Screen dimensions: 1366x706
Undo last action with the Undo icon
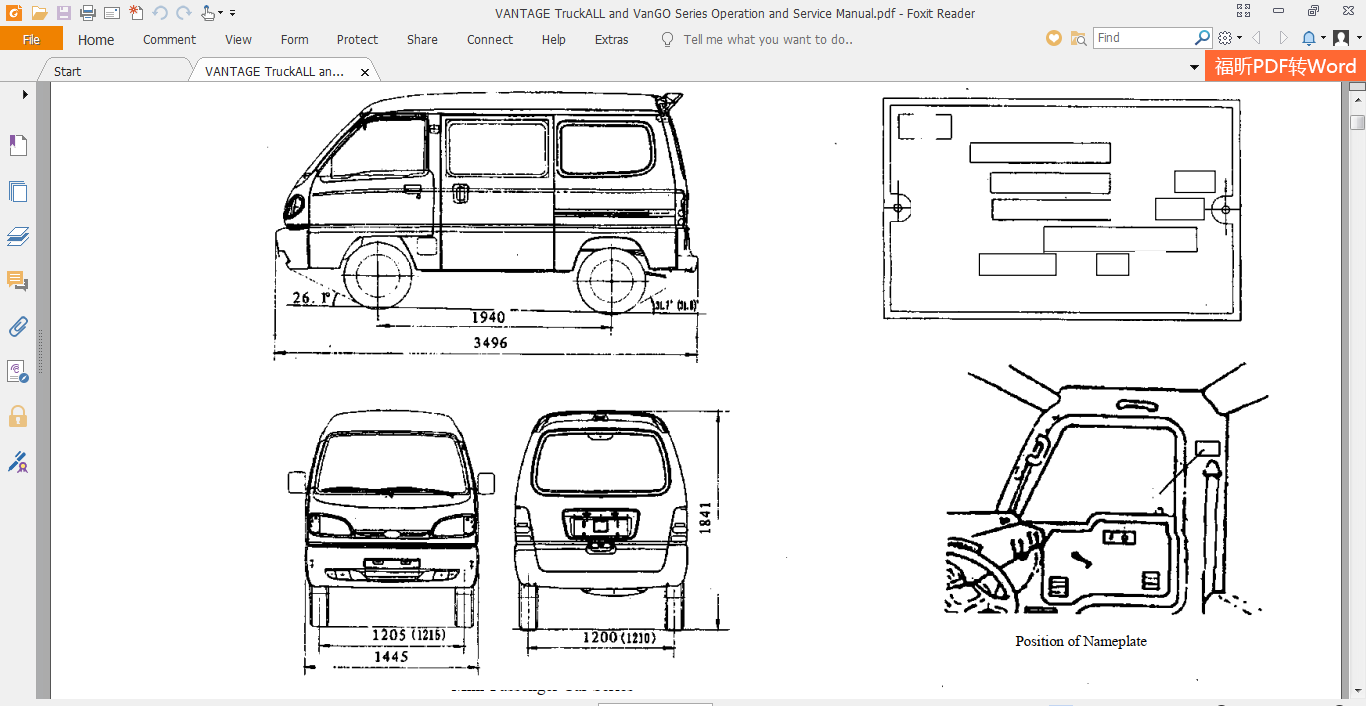click(160, 13)
